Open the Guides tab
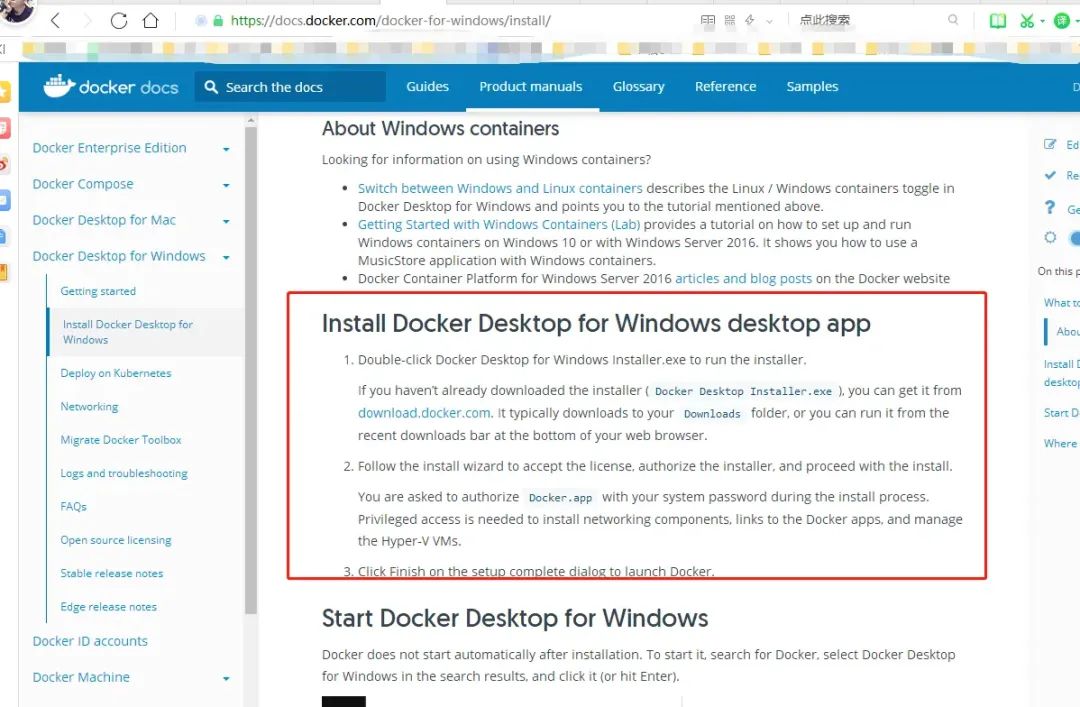Viewport: 1080px width, 707px height. pyautogui.click(x=427, y=86)
